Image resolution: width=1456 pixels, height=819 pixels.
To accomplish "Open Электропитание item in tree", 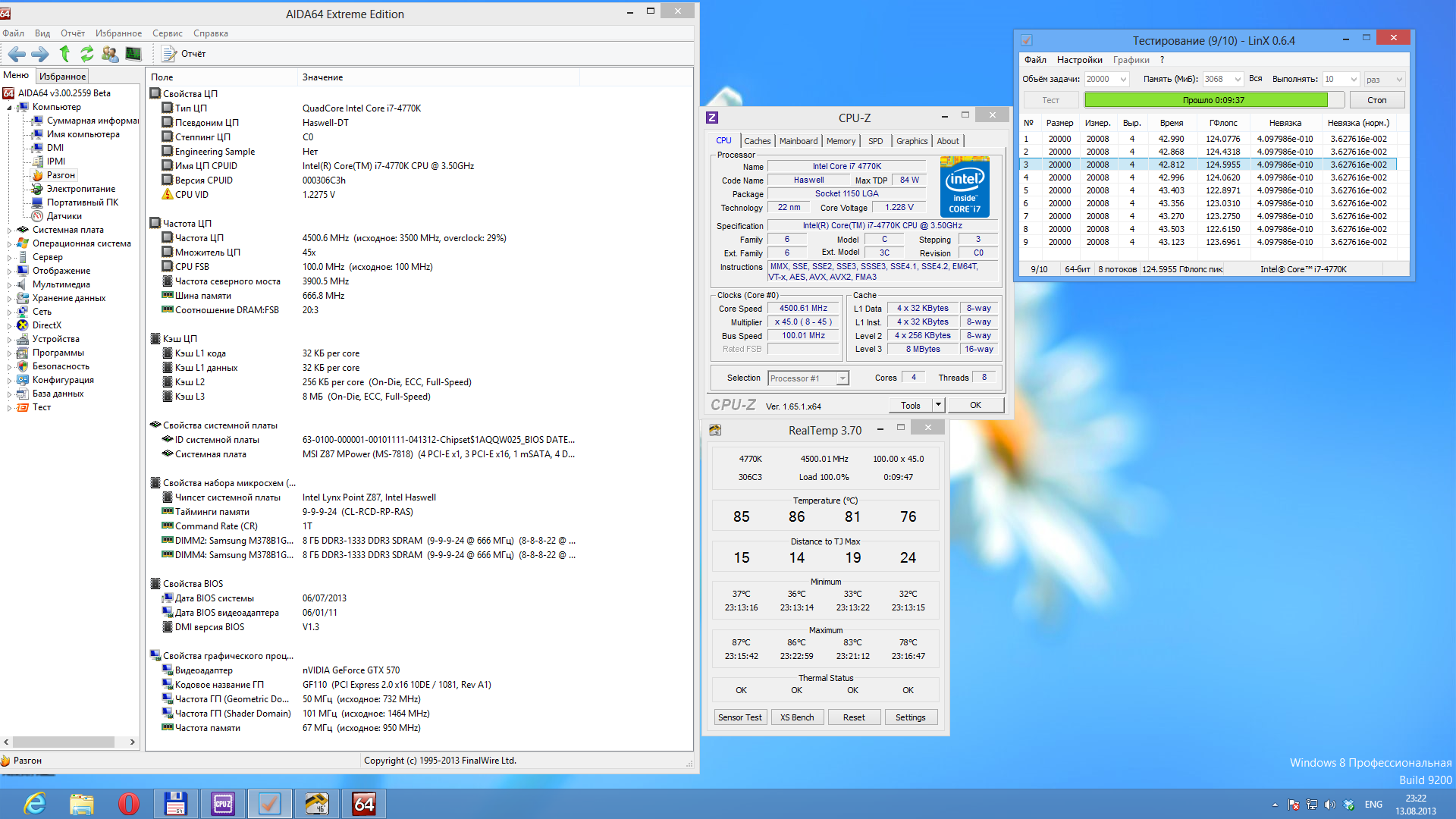I will (80, 189).
